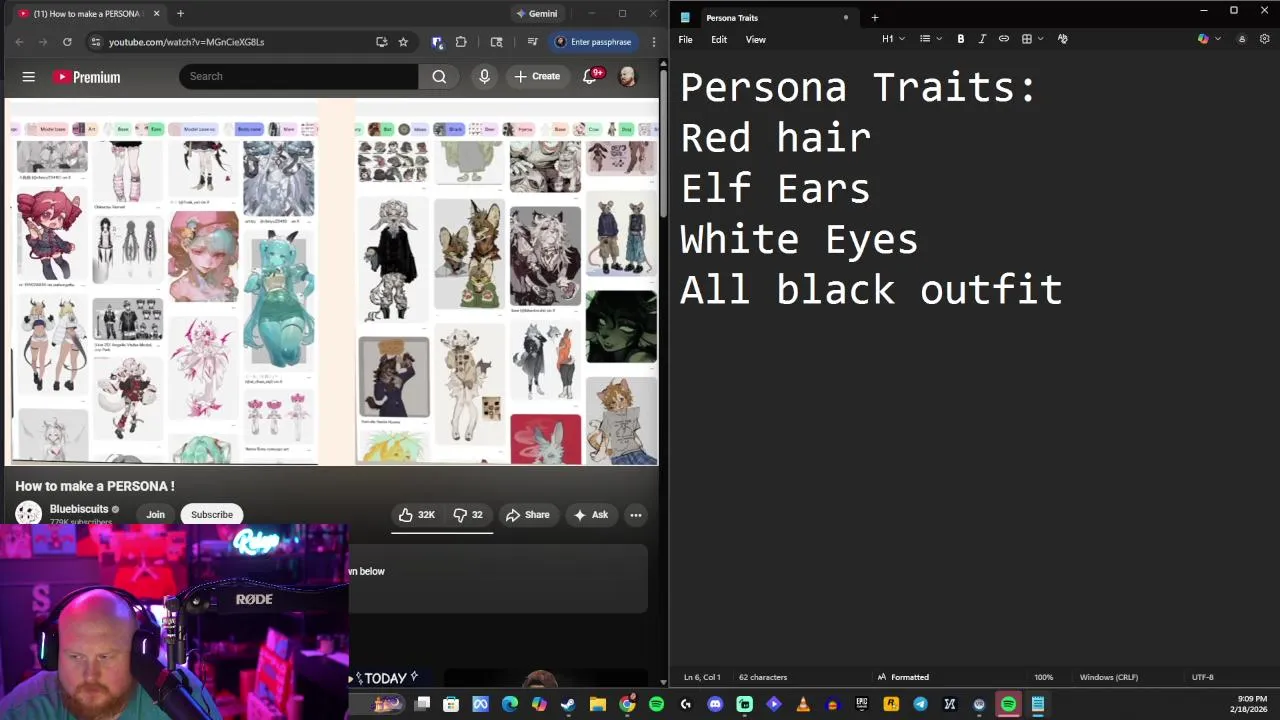Click the Windows (CRLF) line ending indicator
This screenshot has height=720, width=1280.
coord(1109,677)
